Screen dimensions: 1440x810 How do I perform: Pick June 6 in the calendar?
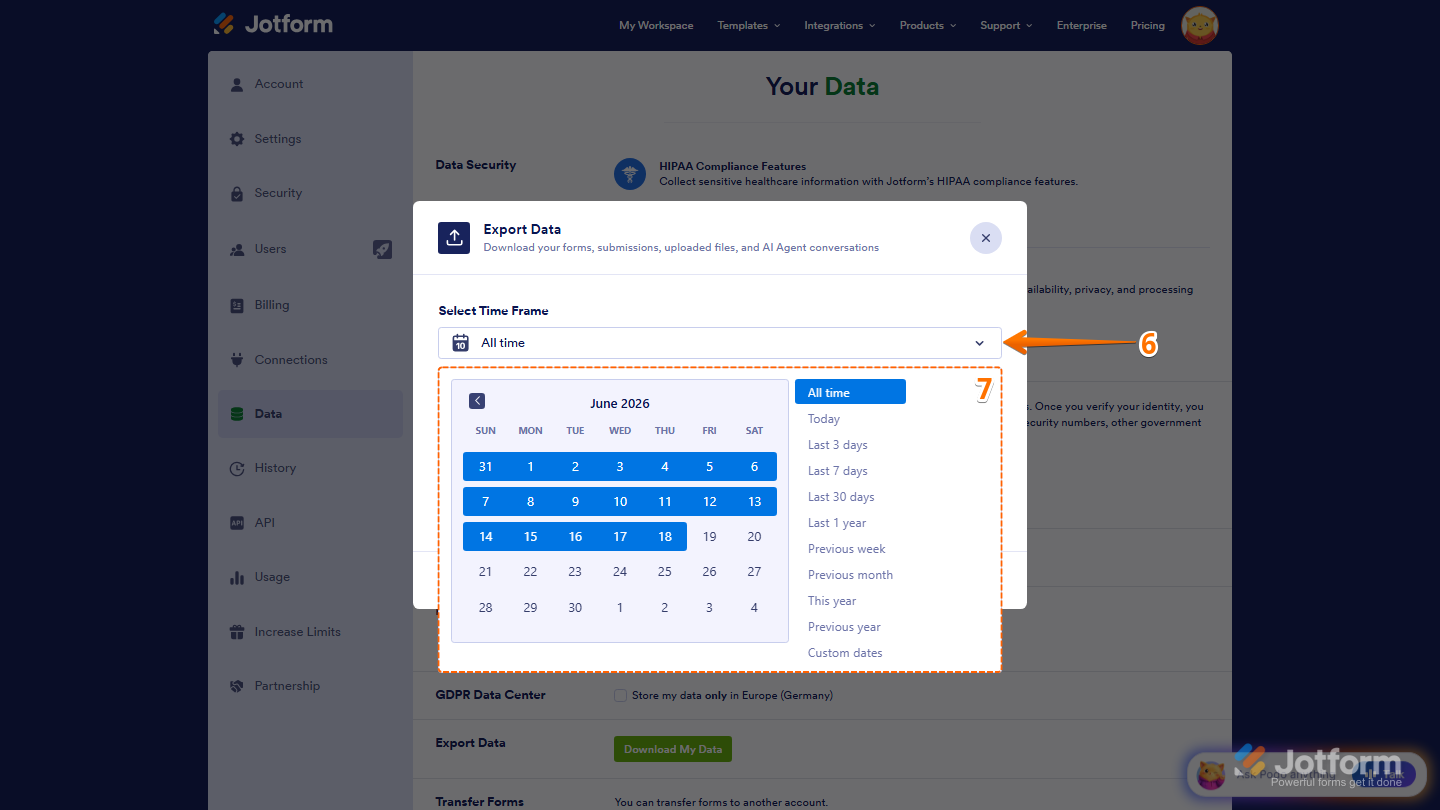[x=754, y=466]
